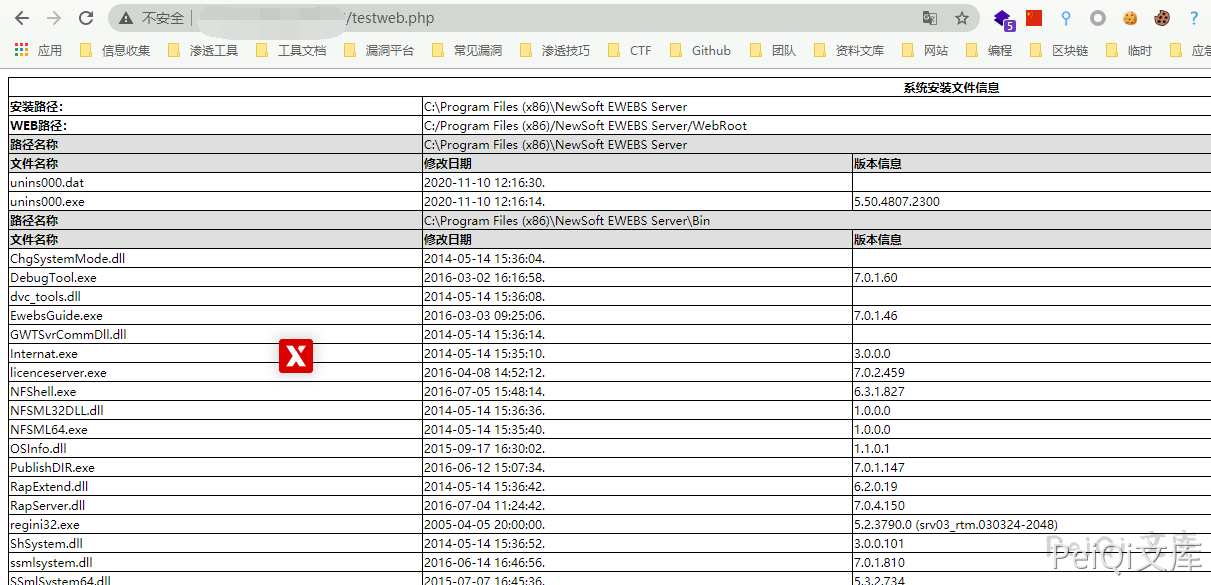Bookmark this page with the star
Viewport: 1211px width, 585px height.
point(962,18)
